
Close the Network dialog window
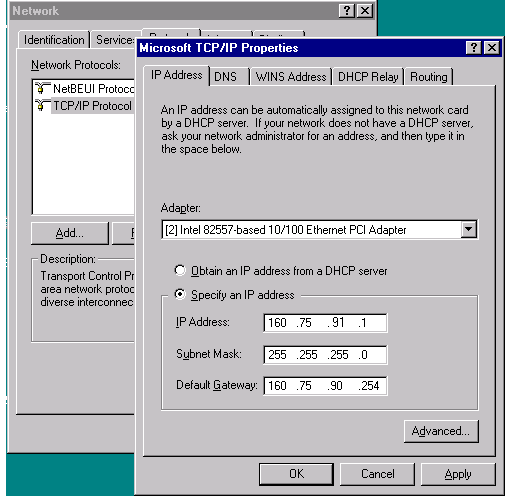[365, 11]
